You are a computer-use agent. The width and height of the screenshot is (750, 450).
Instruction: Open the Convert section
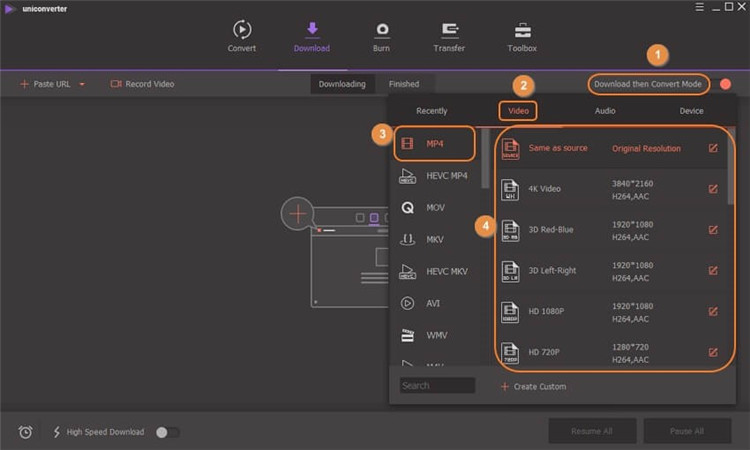242,36
